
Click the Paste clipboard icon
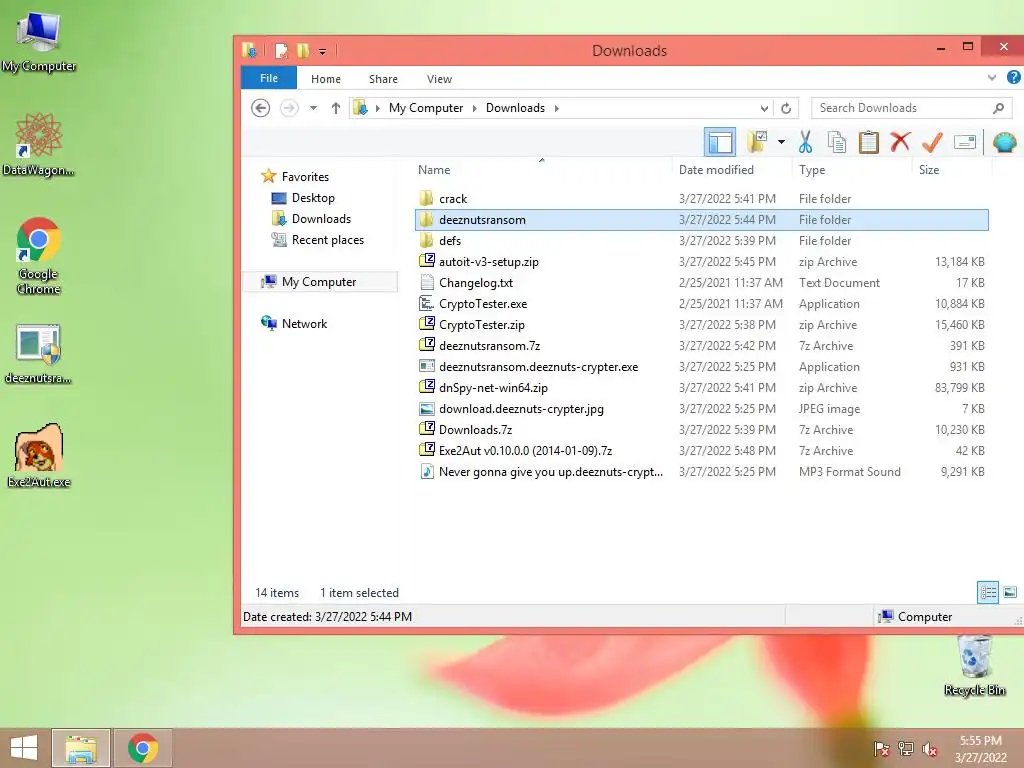pyautogui.click(x=869, y=142)
